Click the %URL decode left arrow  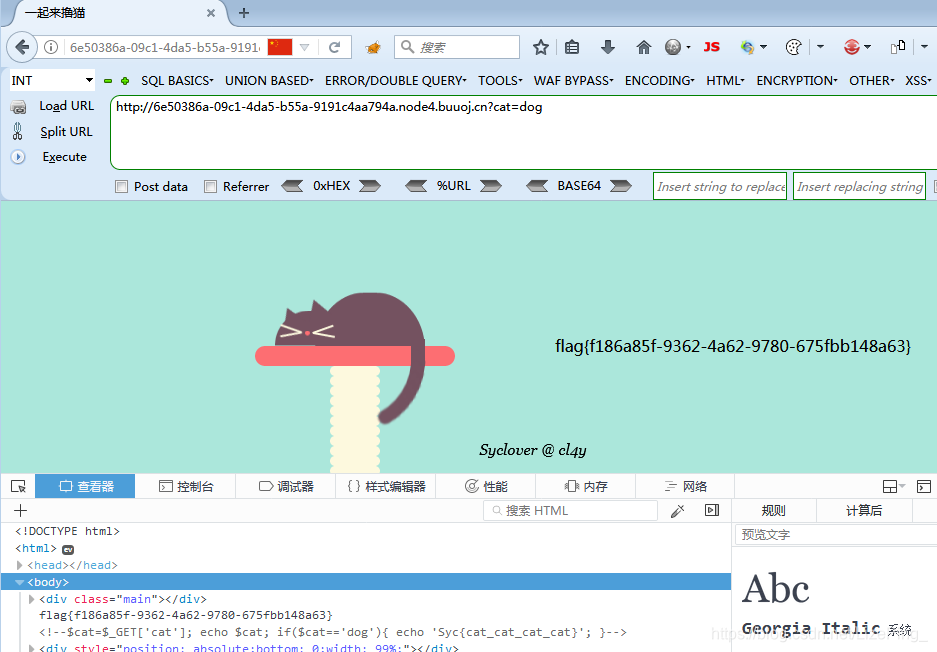coord(417,186)
